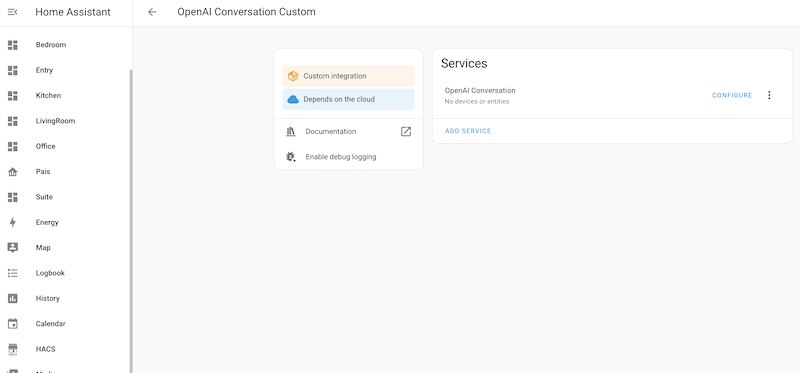The image size is (800, 373).
Task: Click the Depends on the cloud banner
Action: point(348,100)
